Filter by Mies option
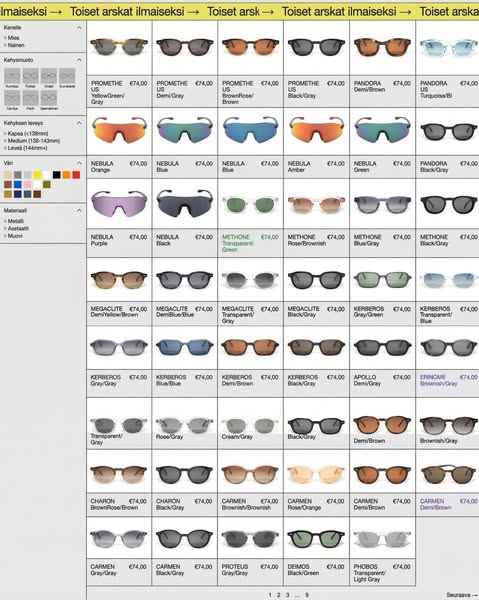 pos(11,38)
